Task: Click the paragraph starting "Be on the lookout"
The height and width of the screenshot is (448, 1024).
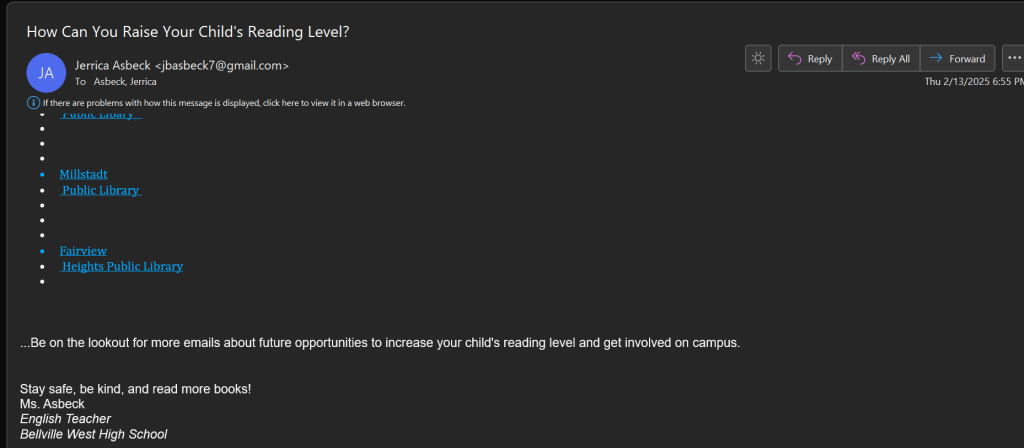Action: click(x=380, y=343)
